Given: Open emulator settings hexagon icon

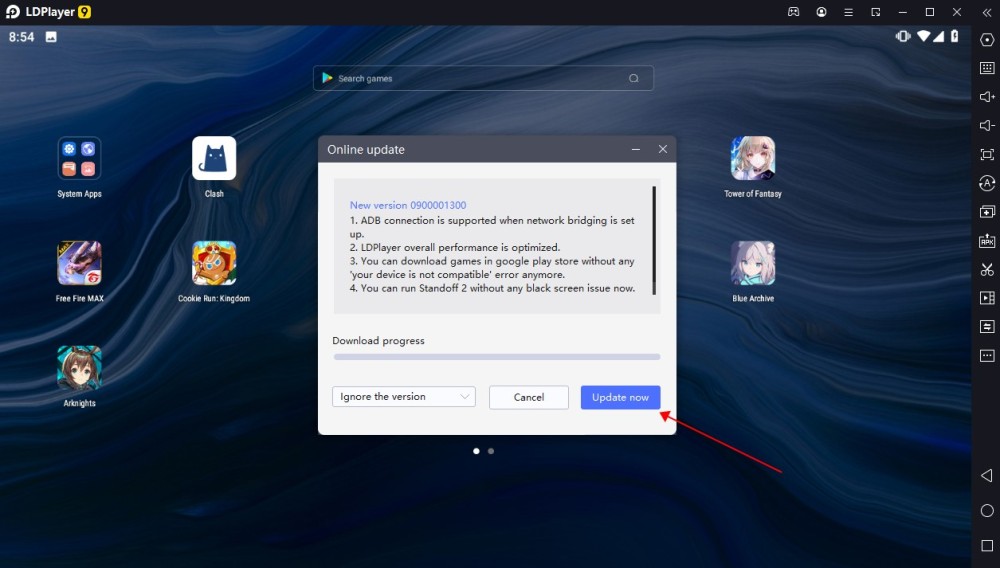Looking at the screenshot, I should (987, 40).
